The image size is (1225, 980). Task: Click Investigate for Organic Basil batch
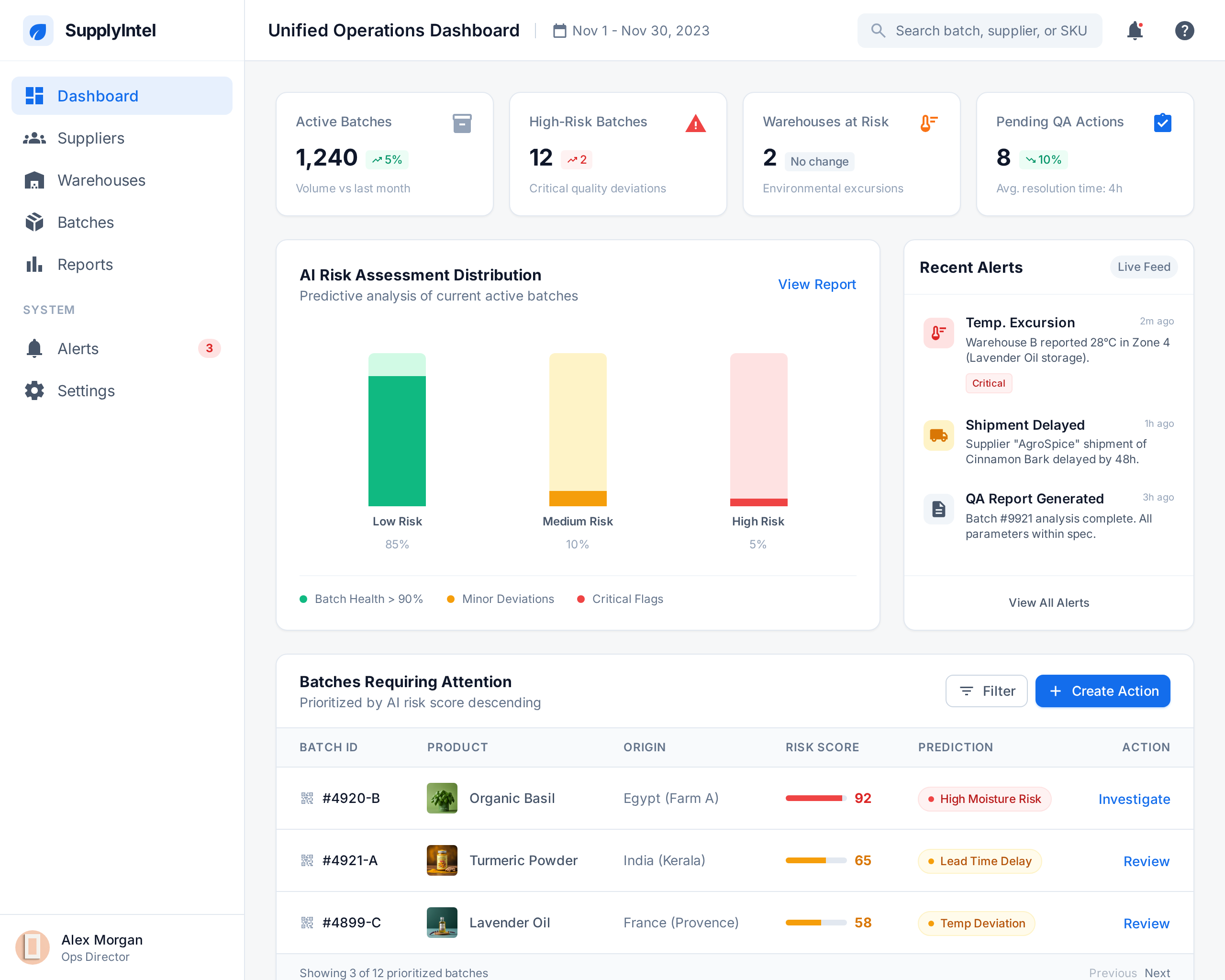coord(1134,799)
